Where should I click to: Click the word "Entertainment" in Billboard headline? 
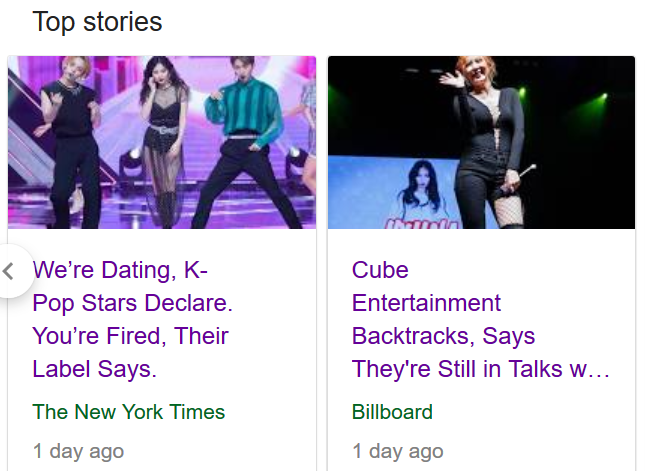pyautogui.click(x=426, y=303)
